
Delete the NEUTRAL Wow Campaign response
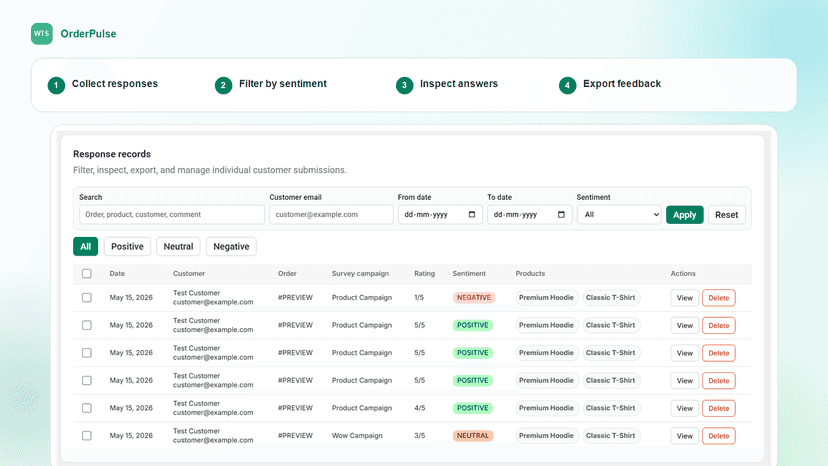(719, 436)
